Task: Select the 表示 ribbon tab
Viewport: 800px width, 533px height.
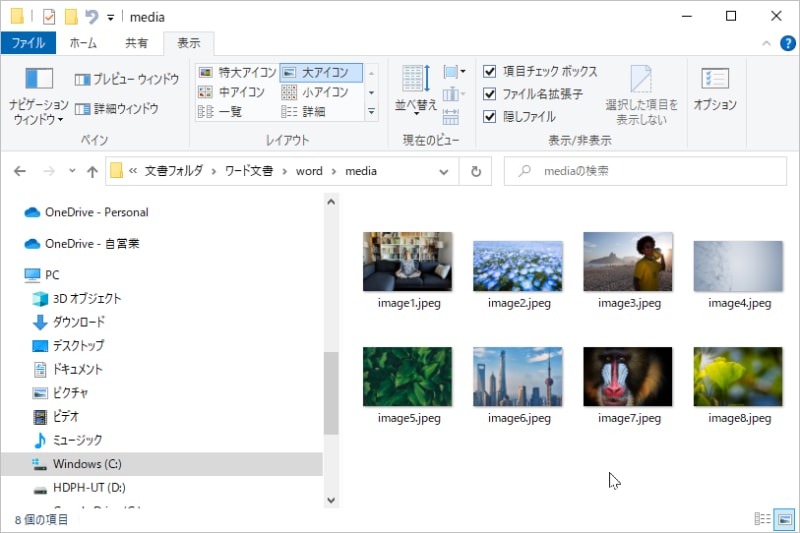Action: coord(189,43)
